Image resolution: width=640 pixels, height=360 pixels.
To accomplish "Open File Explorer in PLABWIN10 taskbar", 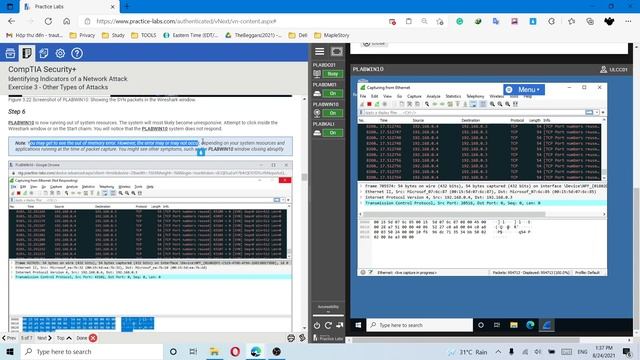I will coord(513,325).
